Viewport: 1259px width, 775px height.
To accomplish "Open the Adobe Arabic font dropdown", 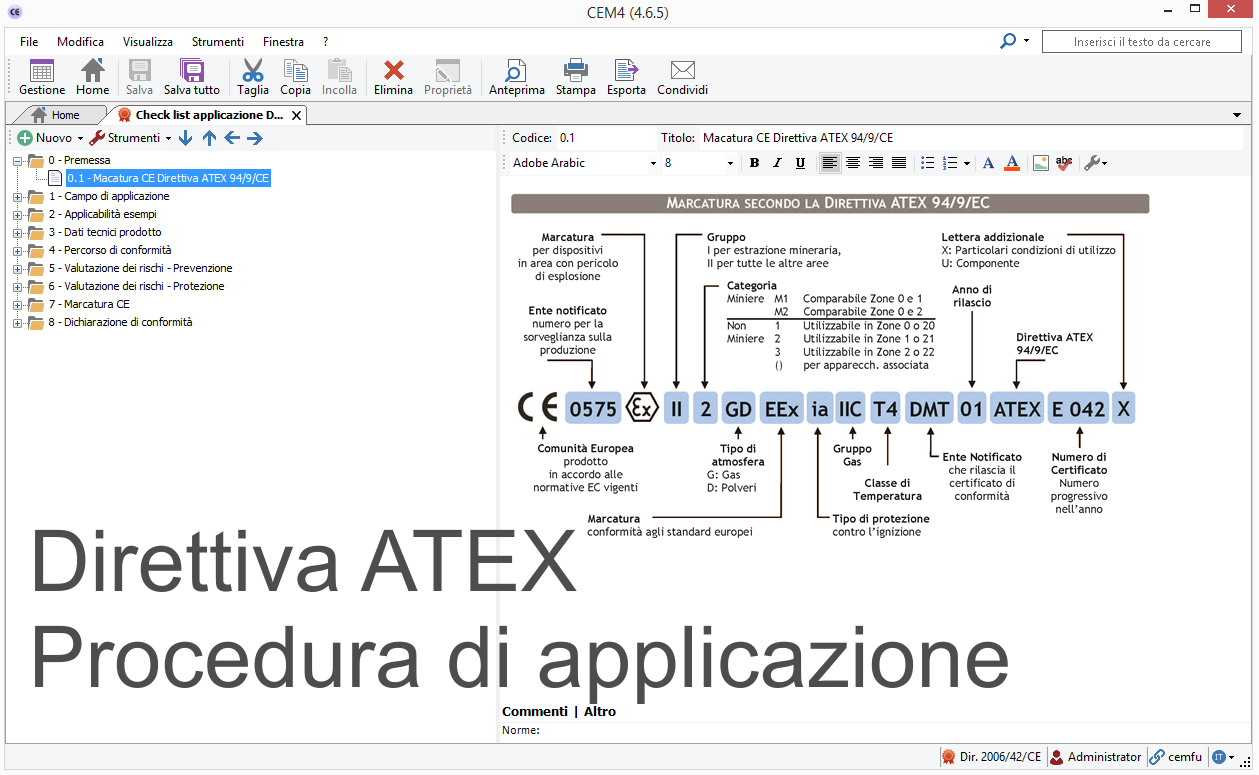I will point(653,163).
